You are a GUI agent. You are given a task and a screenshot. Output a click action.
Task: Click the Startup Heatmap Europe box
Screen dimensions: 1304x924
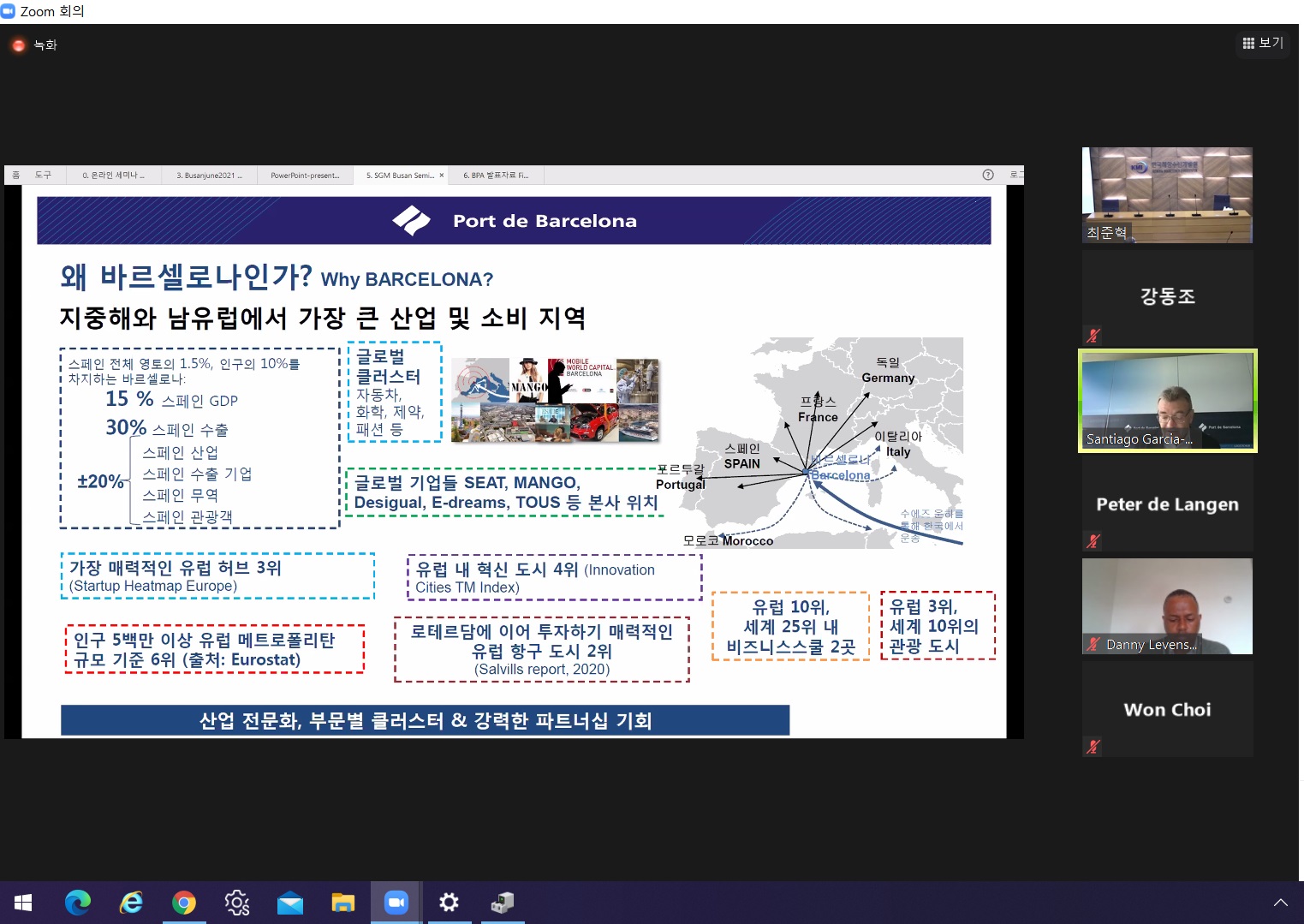(x=217, y=575)
